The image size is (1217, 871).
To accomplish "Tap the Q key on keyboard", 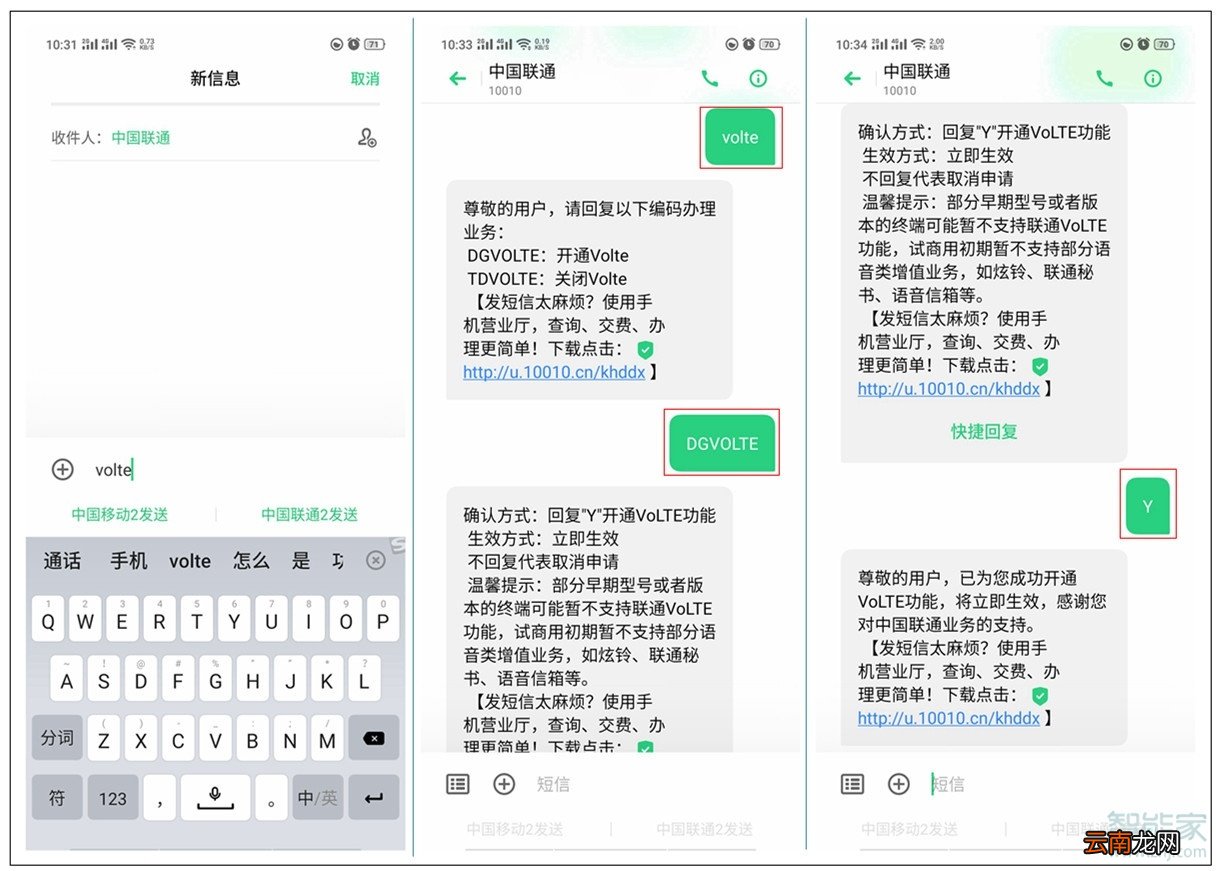I will coord(48,619).
